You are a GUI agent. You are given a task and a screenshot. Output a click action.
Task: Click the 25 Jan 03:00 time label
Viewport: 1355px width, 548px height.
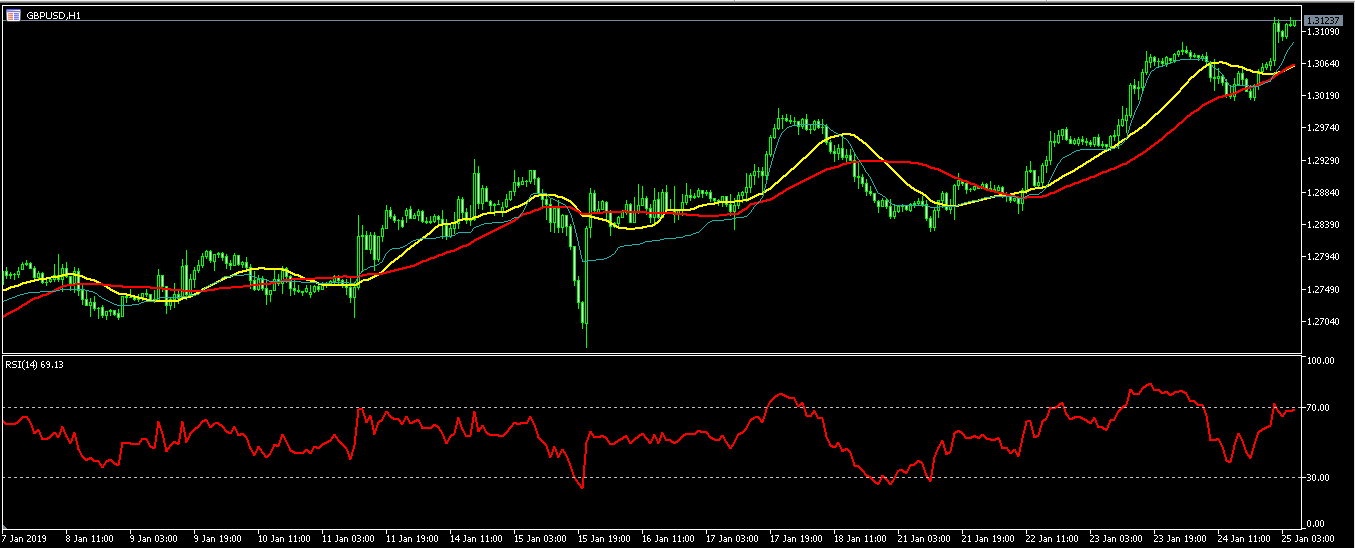click(1308, 538)
